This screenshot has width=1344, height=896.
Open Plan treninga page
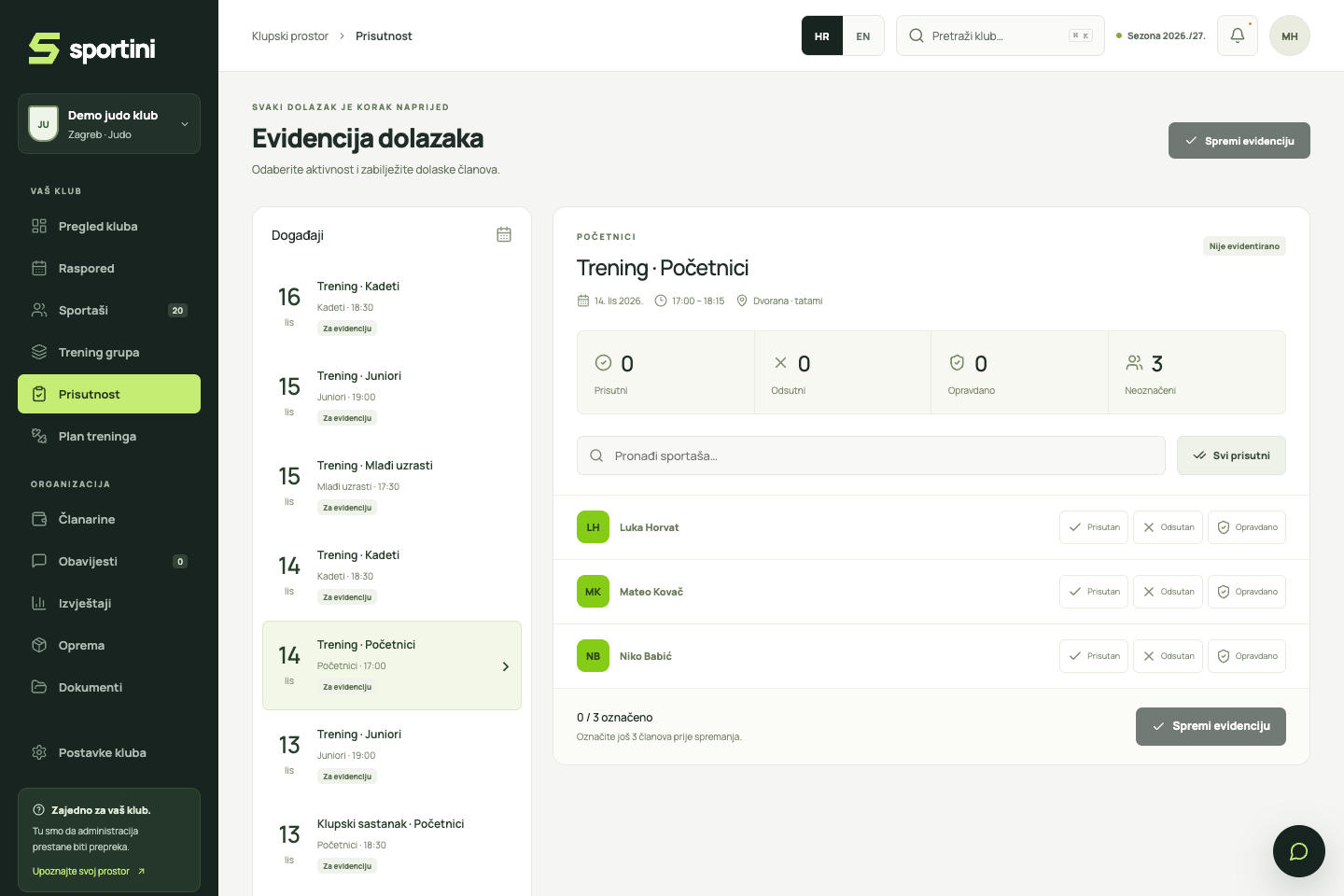109,436
